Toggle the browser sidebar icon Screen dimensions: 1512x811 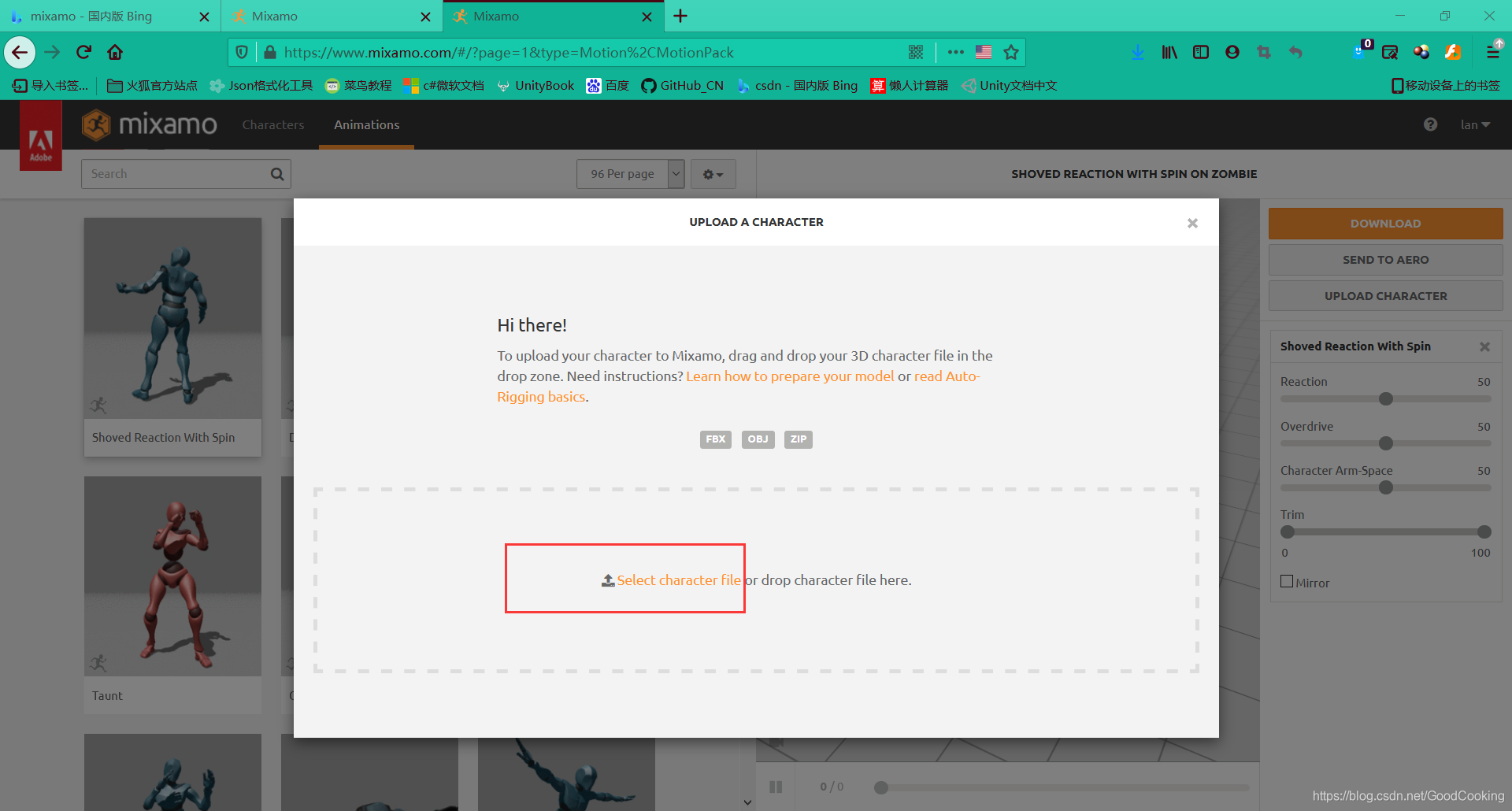pos(1201,53)
